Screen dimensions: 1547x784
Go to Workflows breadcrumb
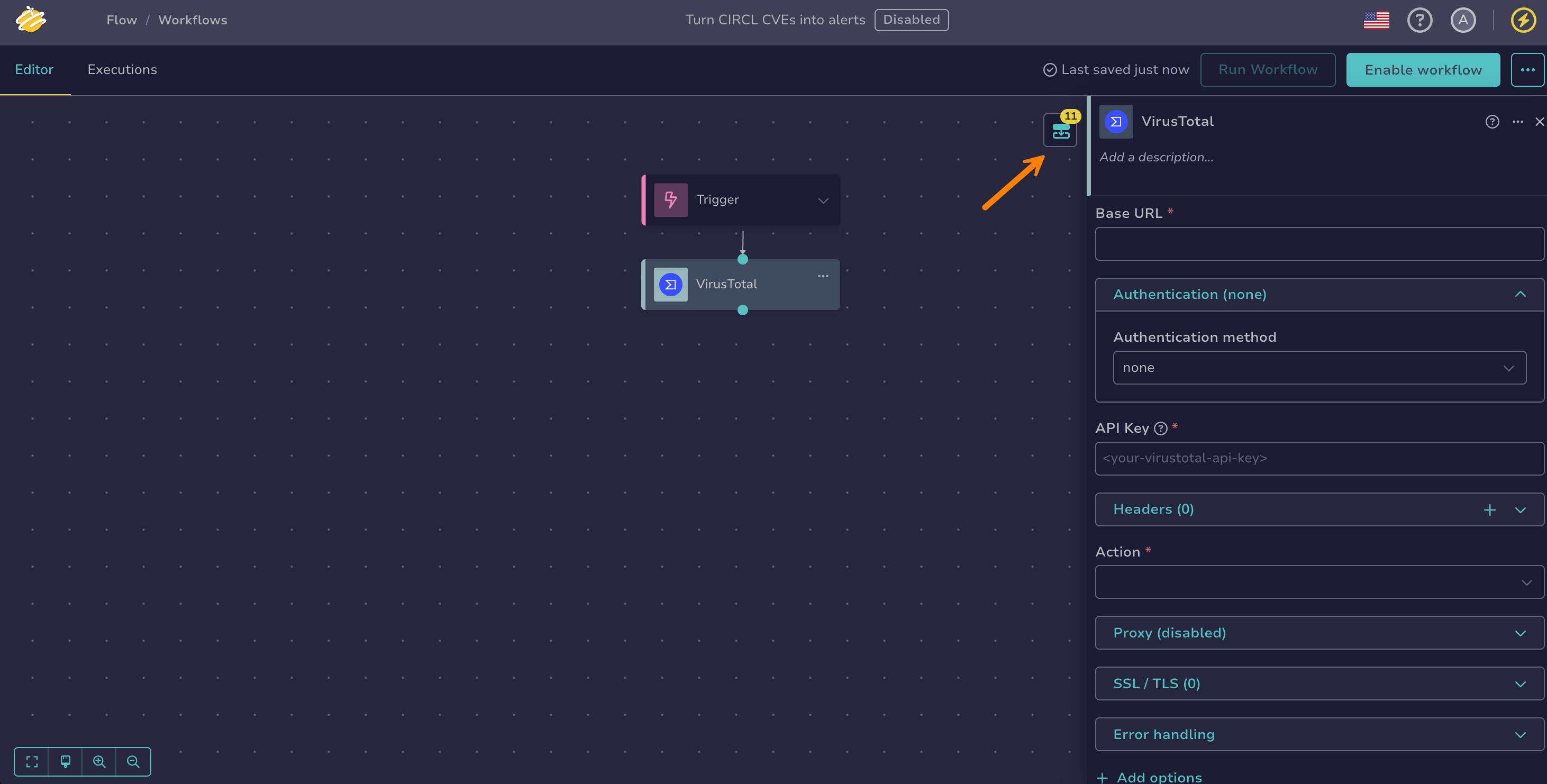192,20
